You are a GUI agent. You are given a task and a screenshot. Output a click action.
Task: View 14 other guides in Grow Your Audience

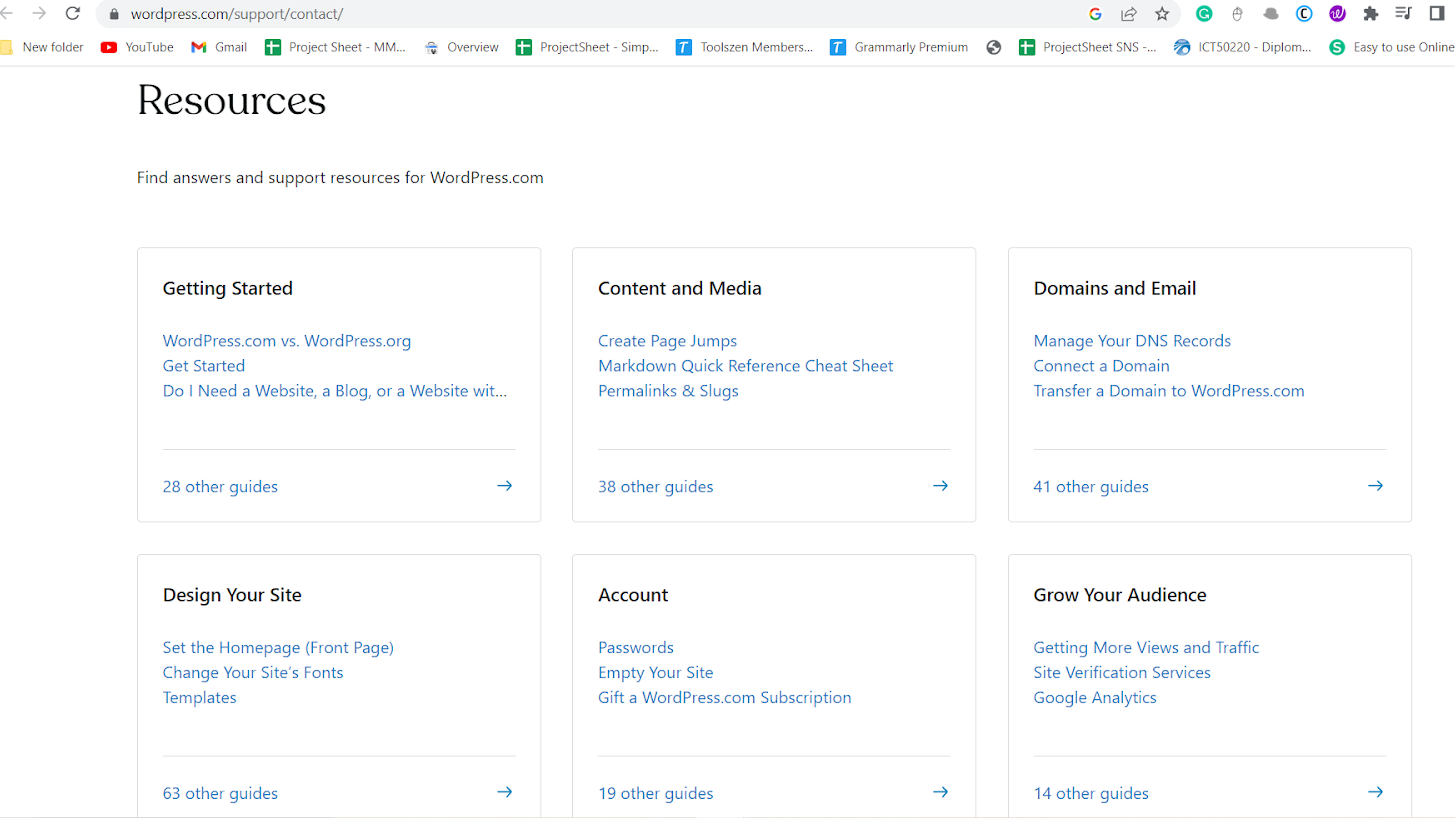[x=1091, y=794]
